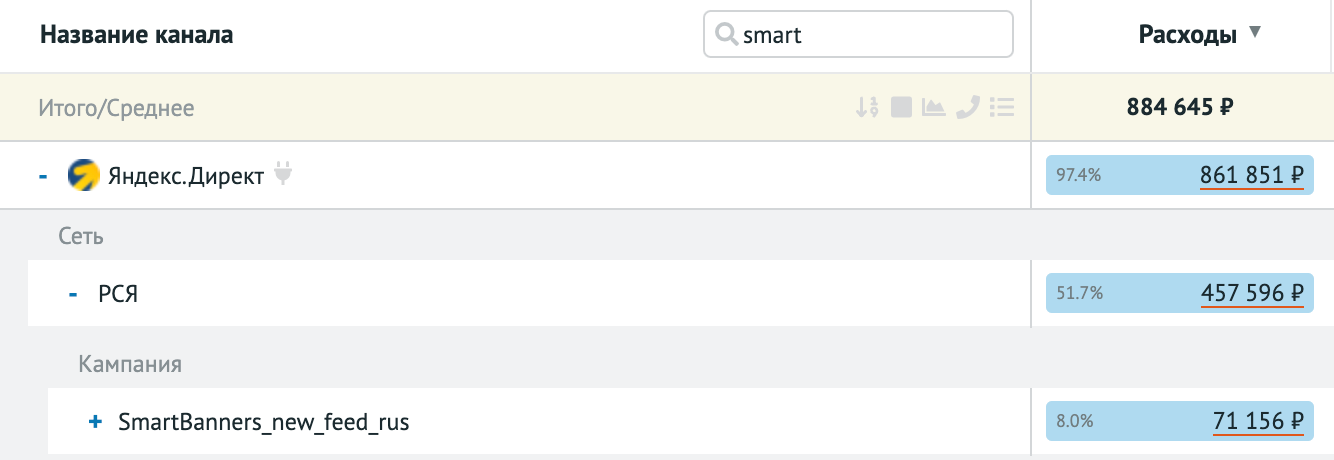Click the list view icon in totals row

click(x=1002, y=107)
